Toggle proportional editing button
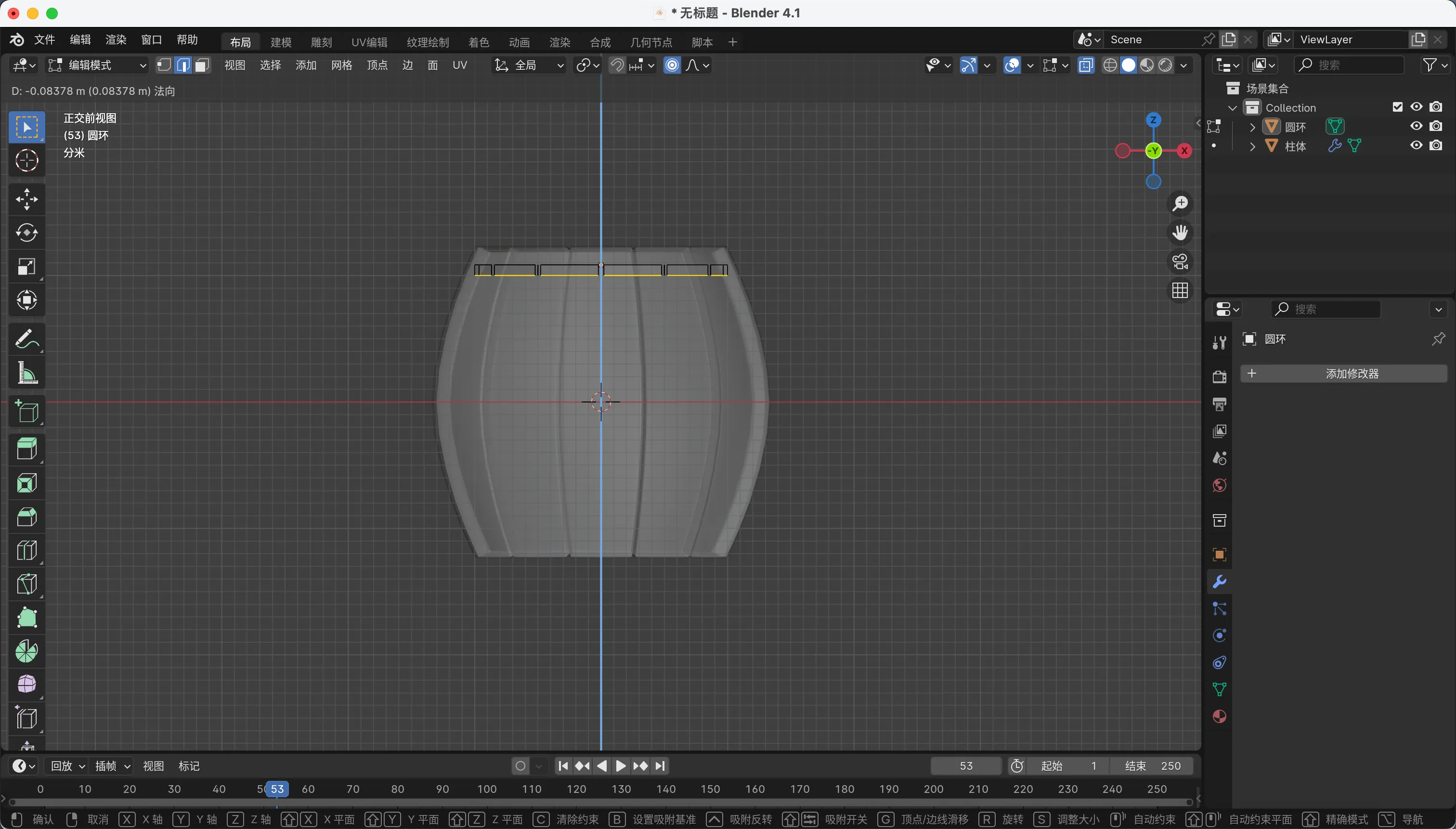Viewport: 1456px width, 829px height. click(672, 65)
